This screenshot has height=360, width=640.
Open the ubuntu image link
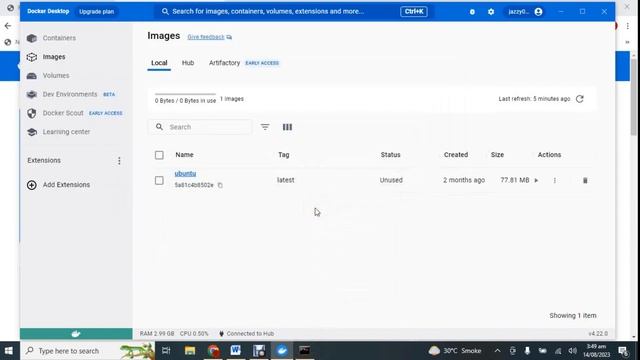click(185, 173)
